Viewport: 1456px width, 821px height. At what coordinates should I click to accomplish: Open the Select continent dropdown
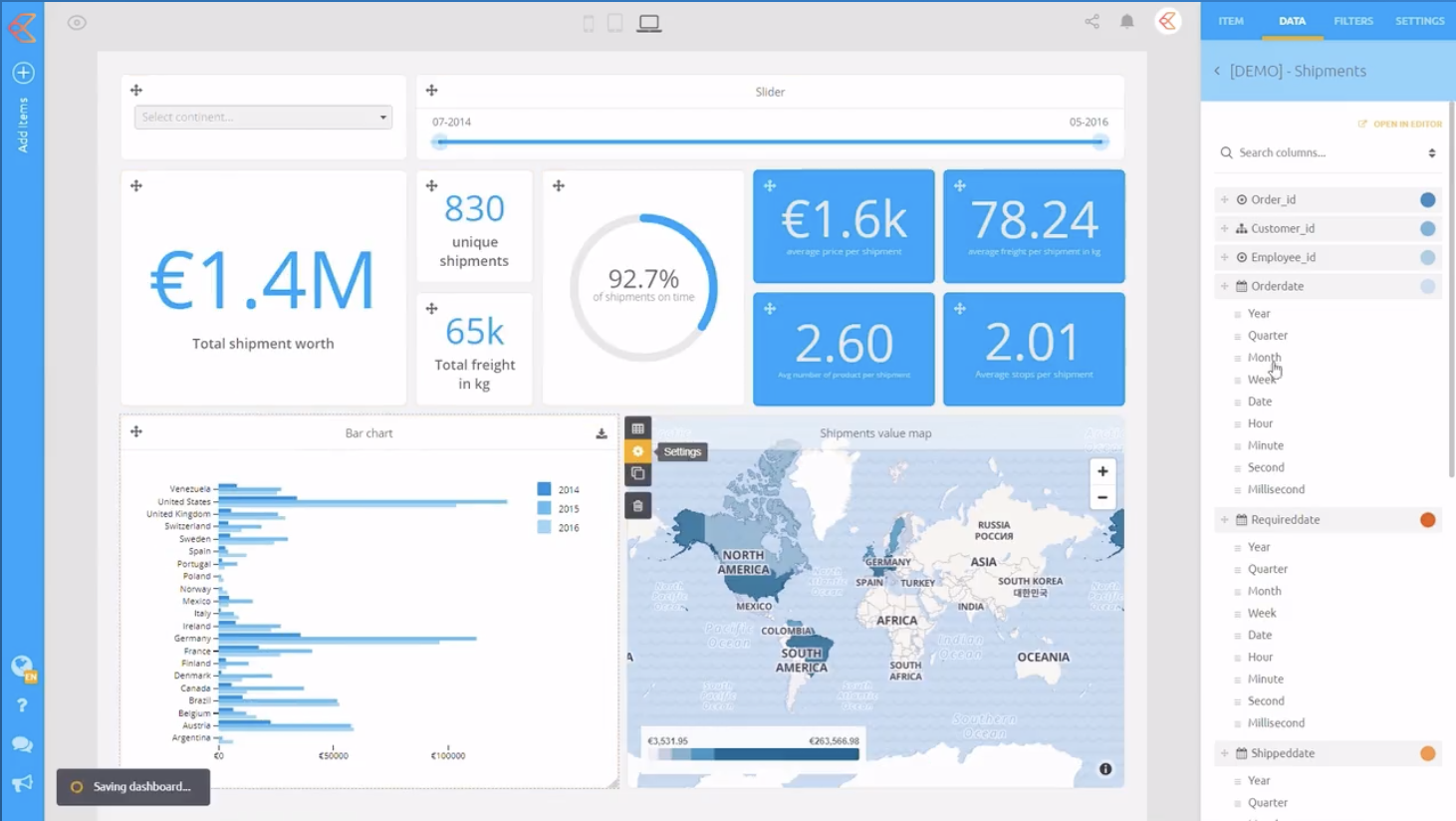point(263,118)
